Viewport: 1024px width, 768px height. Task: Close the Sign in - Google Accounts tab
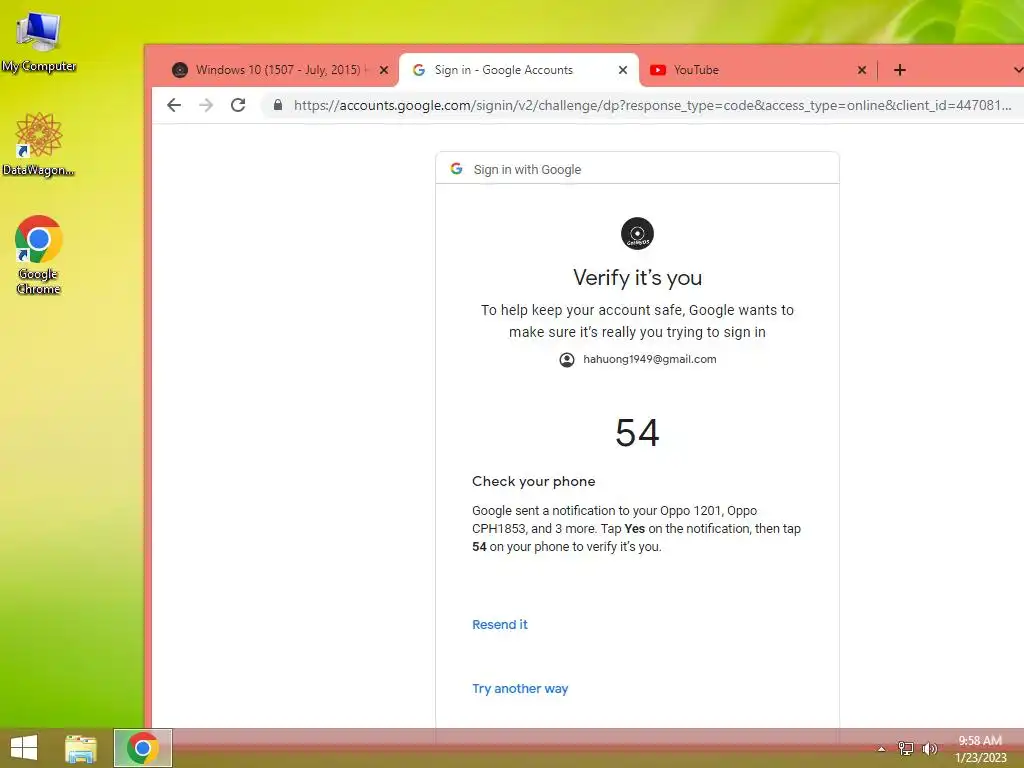pyautogui.click(x=623, y=70)
